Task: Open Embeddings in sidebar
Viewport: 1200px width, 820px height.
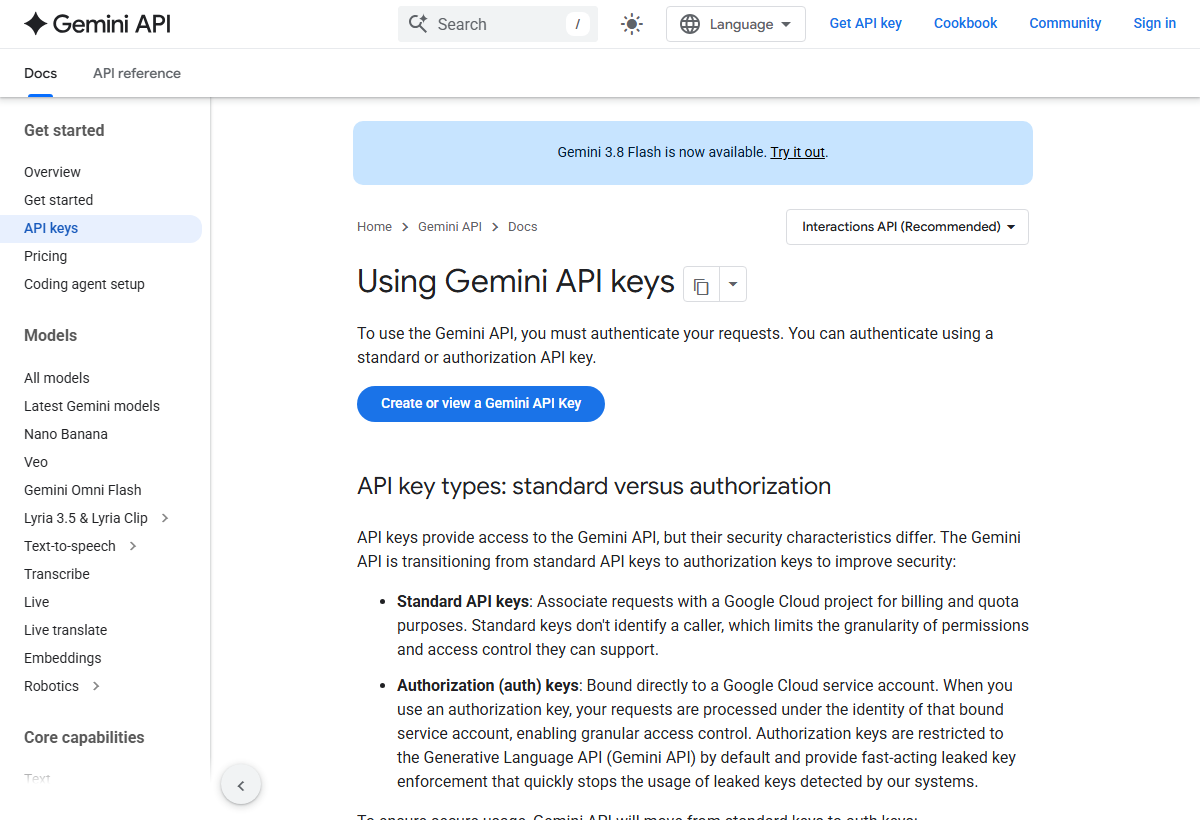Action: pyautogui.click(x=63, y=658)
